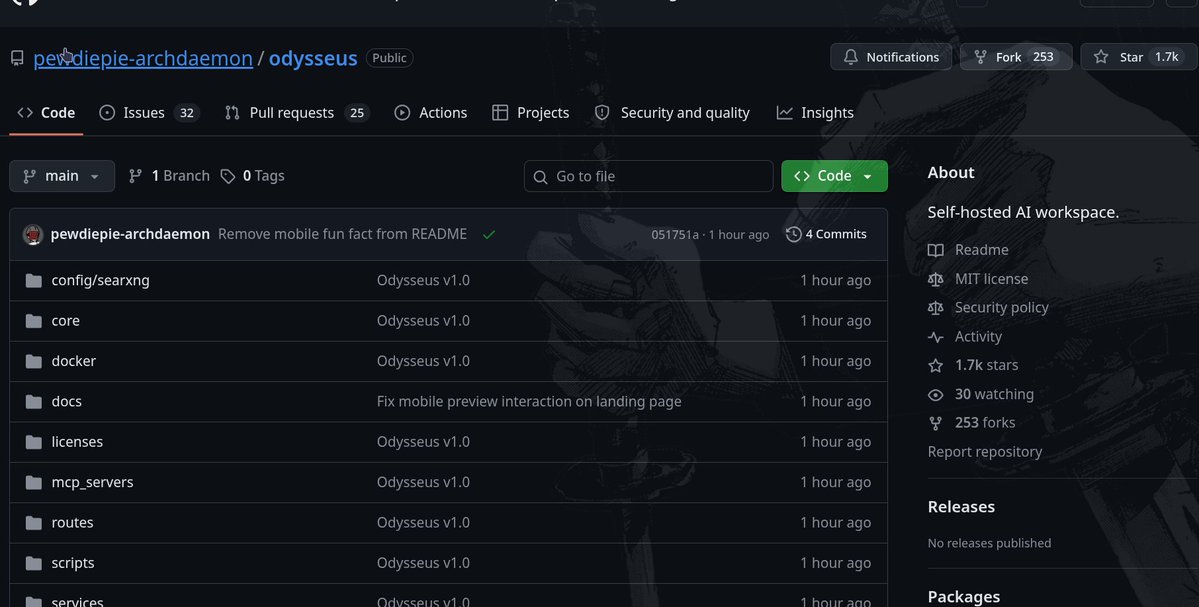Open the config/searxng folder
Screen dimensions: 1199x607
pyautogui.click(x=100, y=281)
